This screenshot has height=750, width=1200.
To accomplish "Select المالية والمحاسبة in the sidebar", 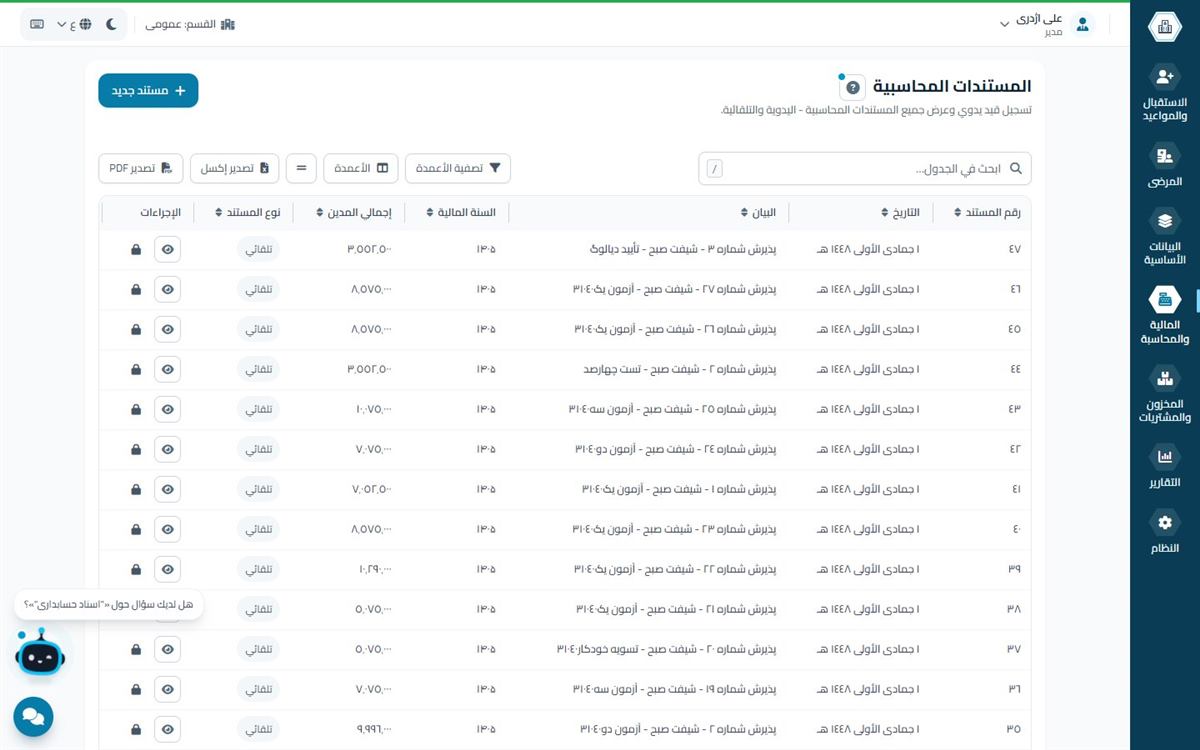I will click(x=1164, y=316).
